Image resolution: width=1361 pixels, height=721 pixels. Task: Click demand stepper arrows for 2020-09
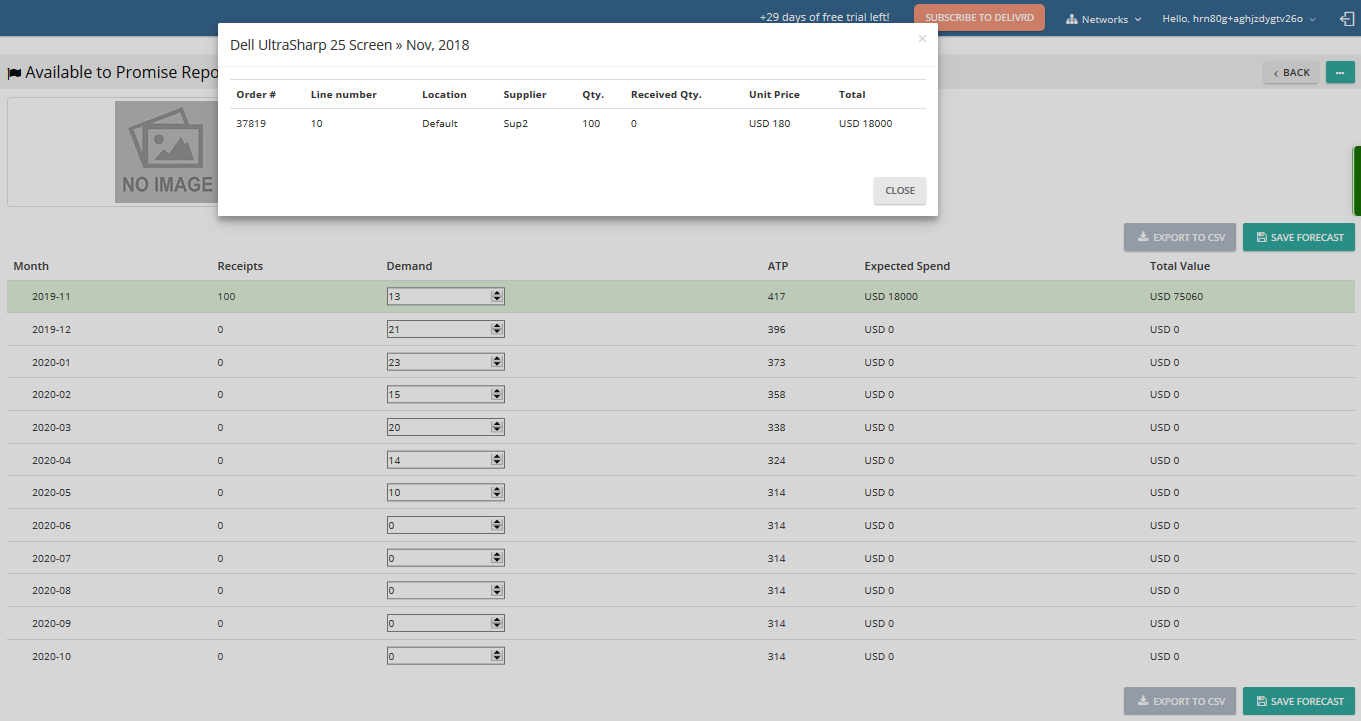(x=497, y=623)
